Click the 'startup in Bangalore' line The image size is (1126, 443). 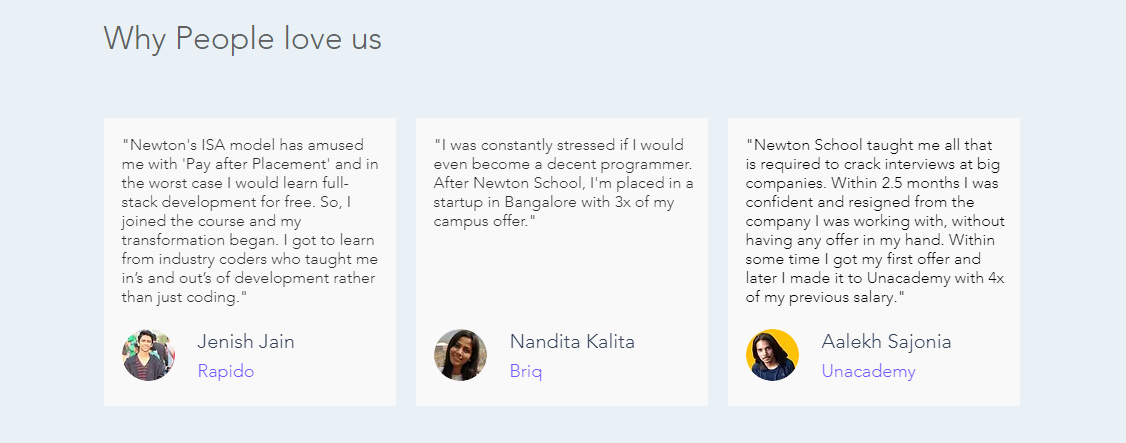pos(554,202)
